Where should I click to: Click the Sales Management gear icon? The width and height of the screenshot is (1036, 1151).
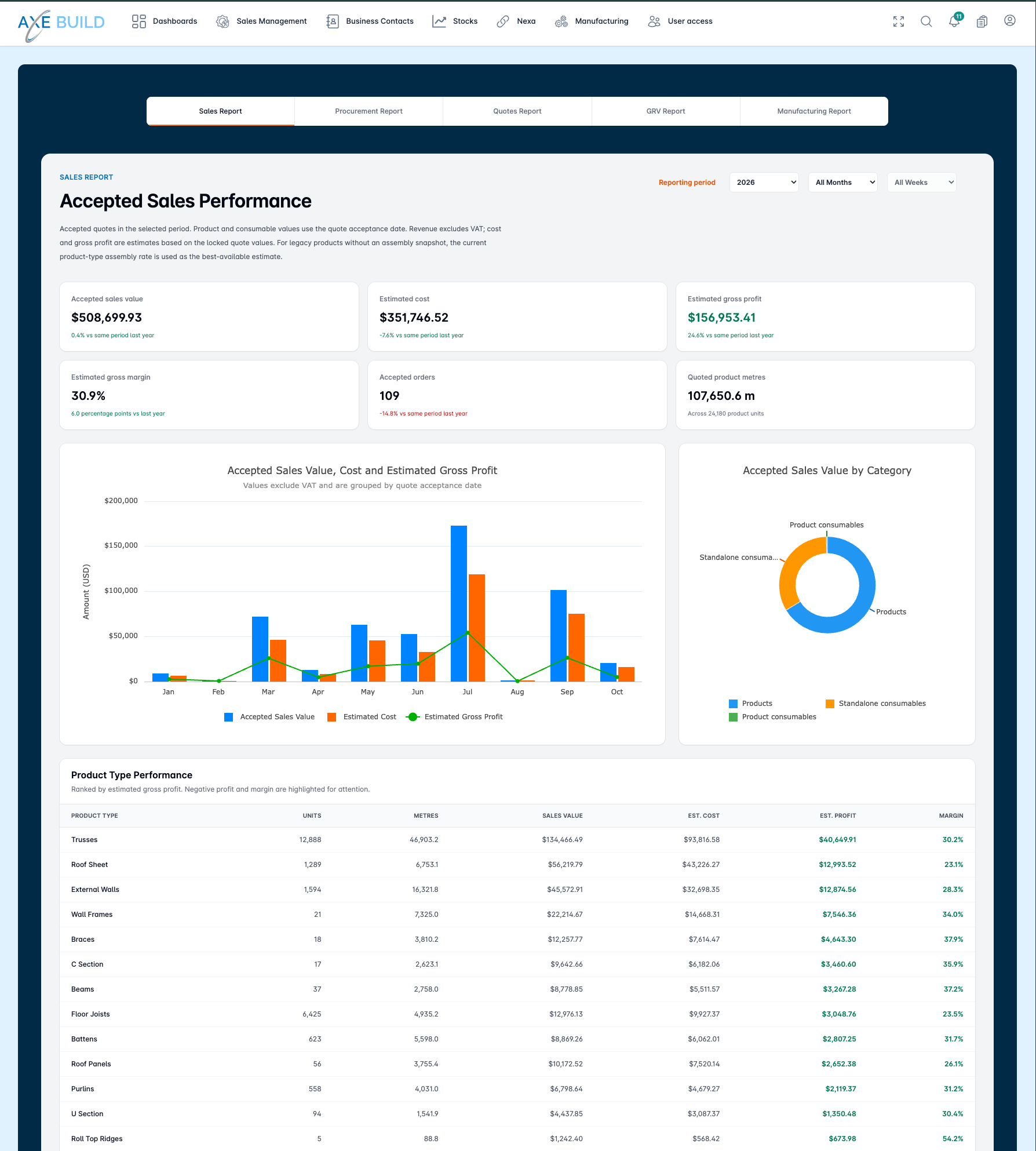[x=222, y=21]
